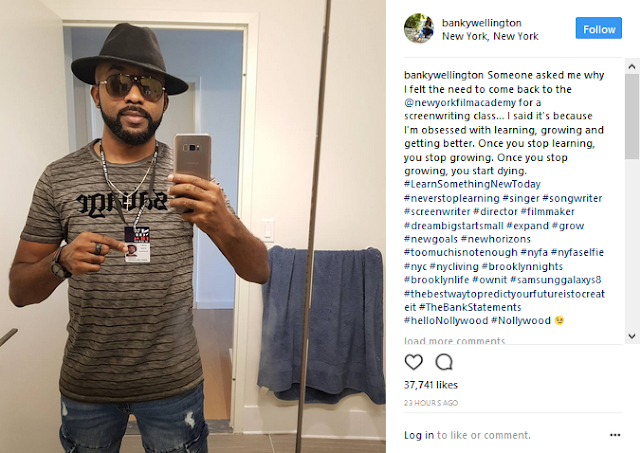The width and height of the screenshot is (640, 453).
Task: Click the mirror selfie photo
Action: click(193, 226)
